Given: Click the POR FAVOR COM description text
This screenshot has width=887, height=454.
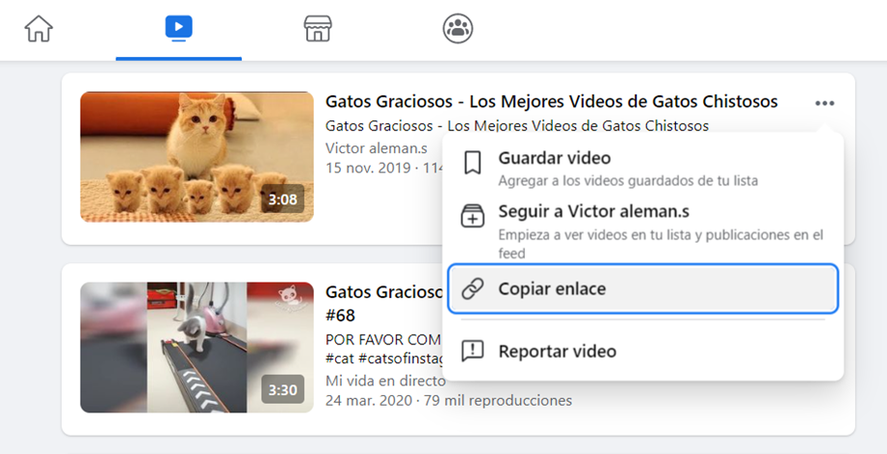Looking at the screenshot, I should (383, 340).
